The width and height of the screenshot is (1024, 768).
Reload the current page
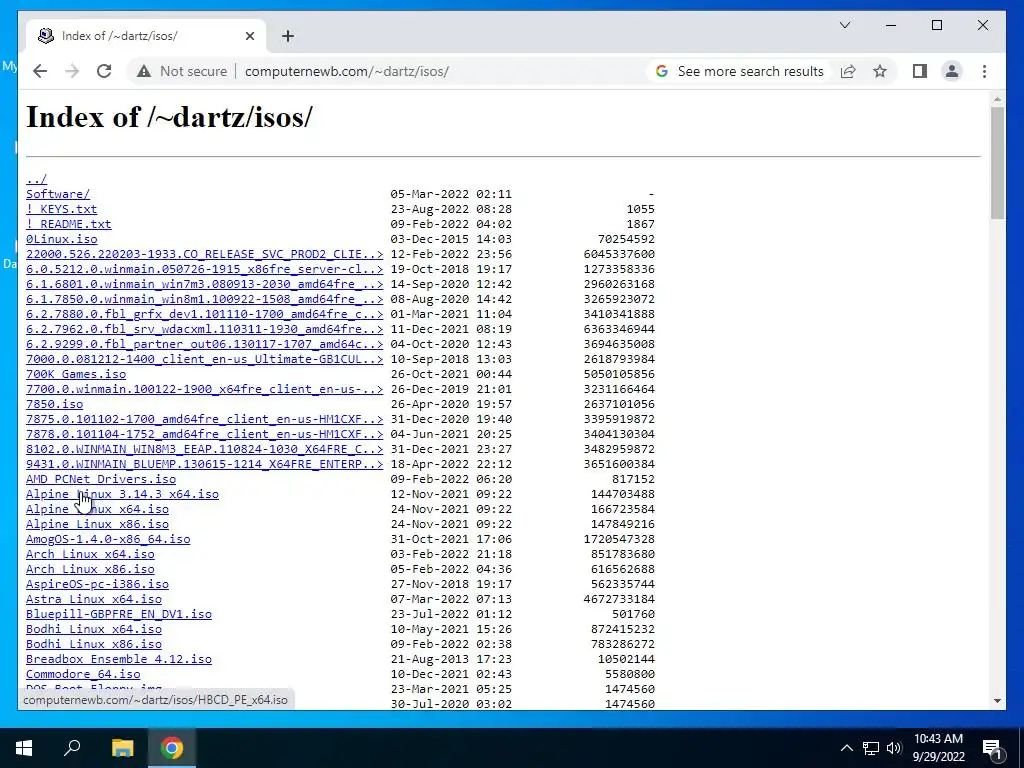click(x=104, y=71)
